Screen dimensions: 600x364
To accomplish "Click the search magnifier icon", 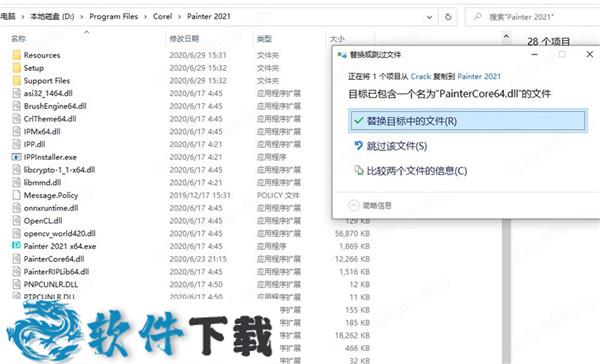I will click(478, 17).
